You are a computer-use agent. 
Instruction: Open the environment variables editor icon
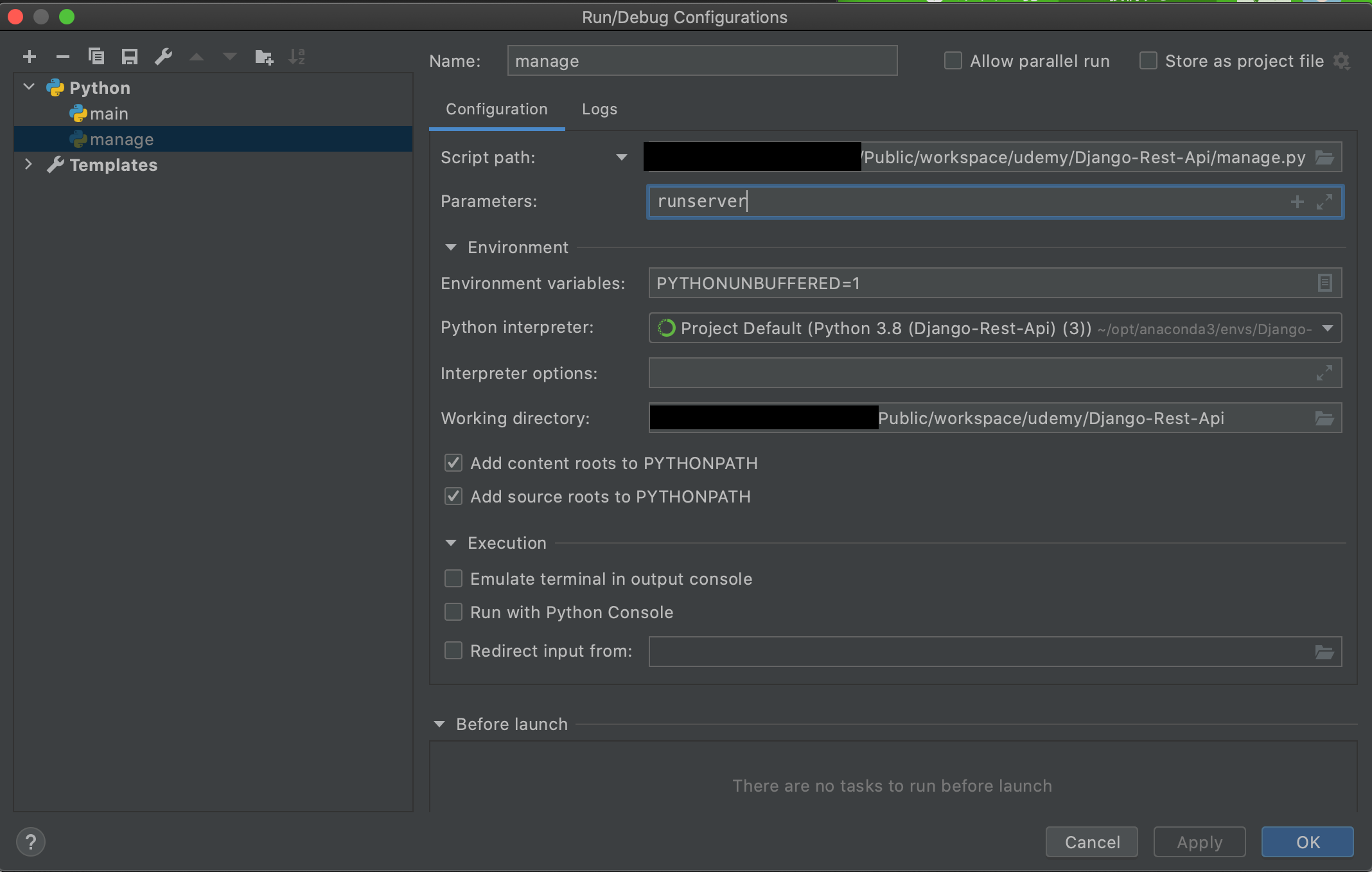point(1324,283)
